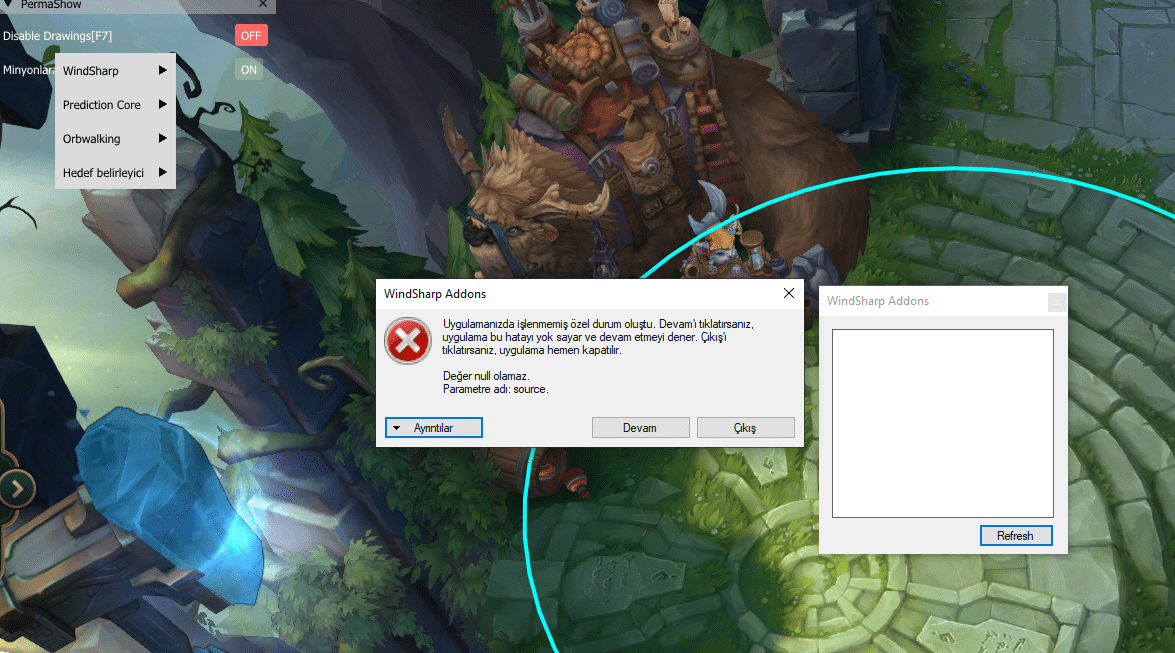The height and width of the screenshot is (653, 1175).
Task: Expand the Prediction Core submenu arrow
Action: click(x=163, y=104)
